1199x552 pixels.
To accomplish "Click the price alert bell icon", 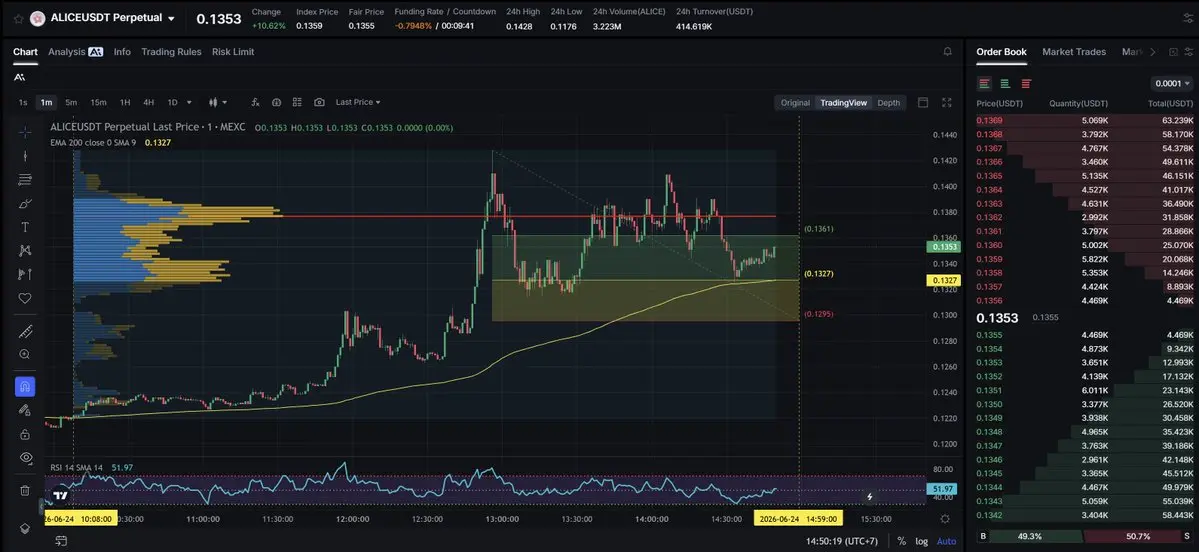I will [x=947, y=52].
